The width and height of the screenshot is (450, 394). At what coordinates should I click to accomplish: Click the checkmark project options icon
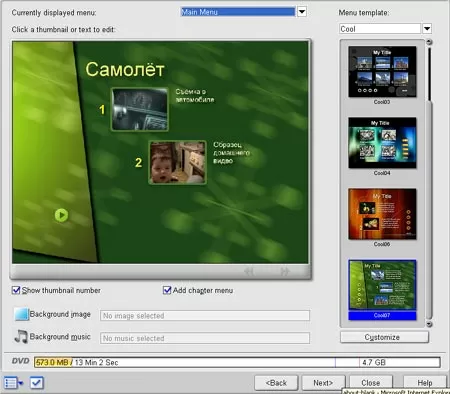coord(36,383)
